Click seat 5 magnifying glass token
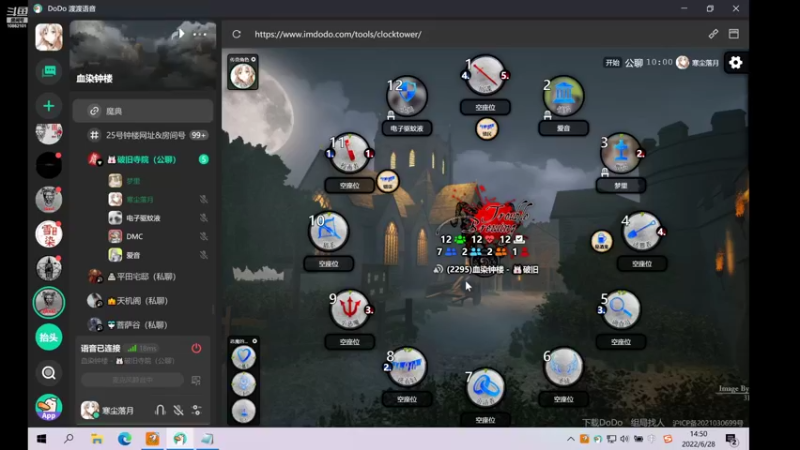This screenshot has width=800, height=450. coord(621,309)
